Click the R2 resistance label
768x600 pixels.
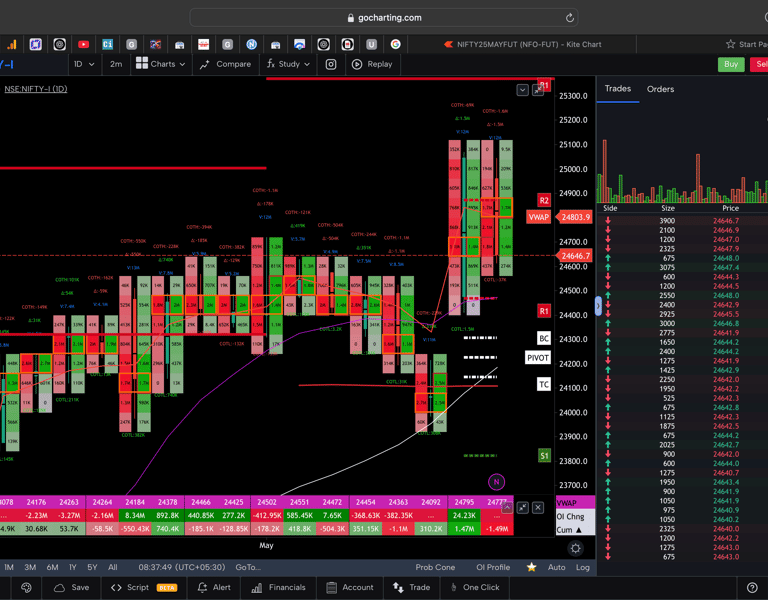[x=544, y=200]
